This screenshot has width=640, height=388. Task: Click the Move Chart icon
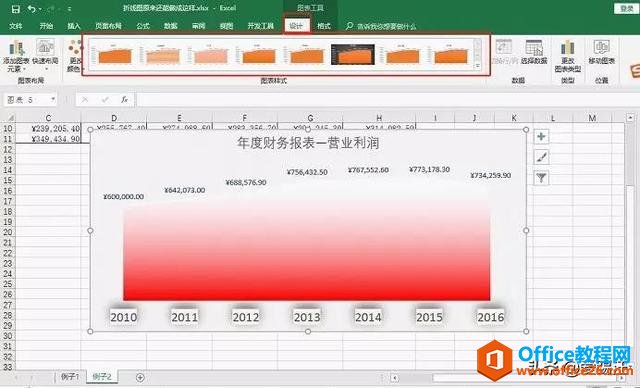point(602,47)
